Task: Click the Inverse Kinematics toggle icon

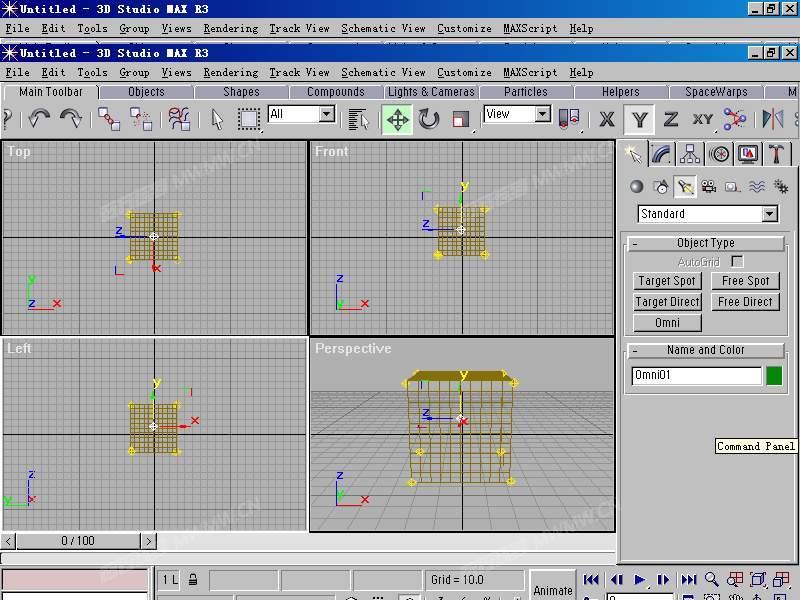Action: (734, 119)
